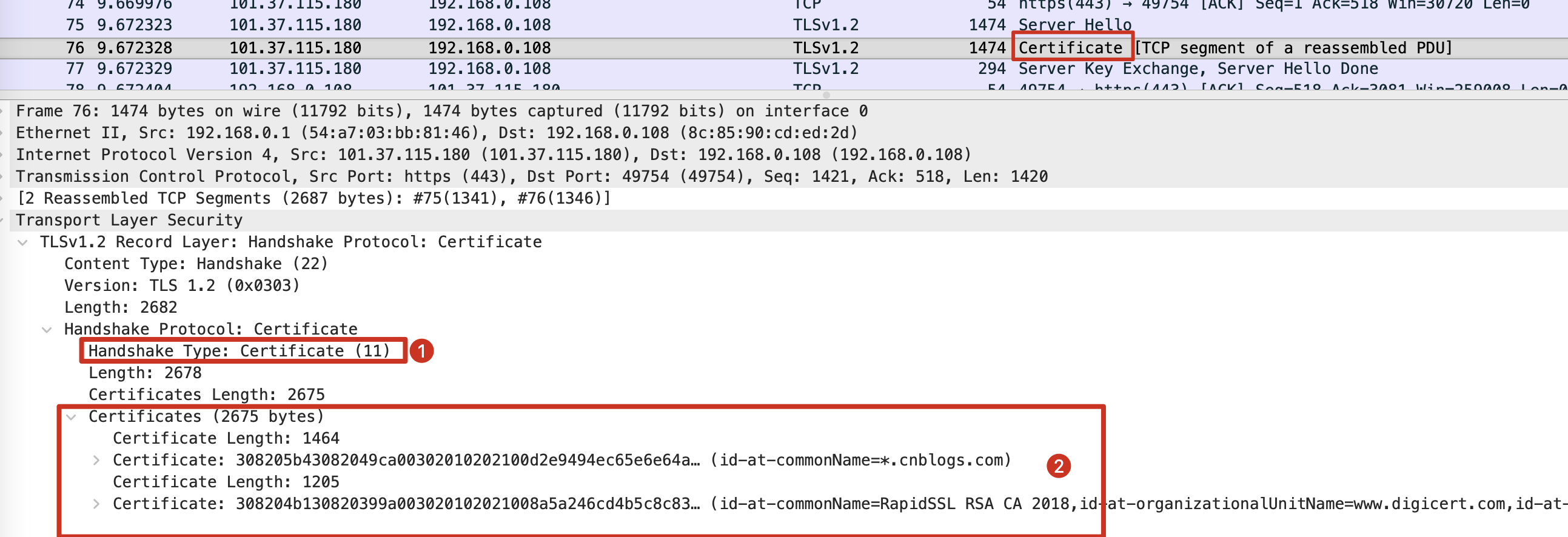Click Certificate Length: 1464 field
This screenshot has height=537, width=1568.
click(226, 439)
